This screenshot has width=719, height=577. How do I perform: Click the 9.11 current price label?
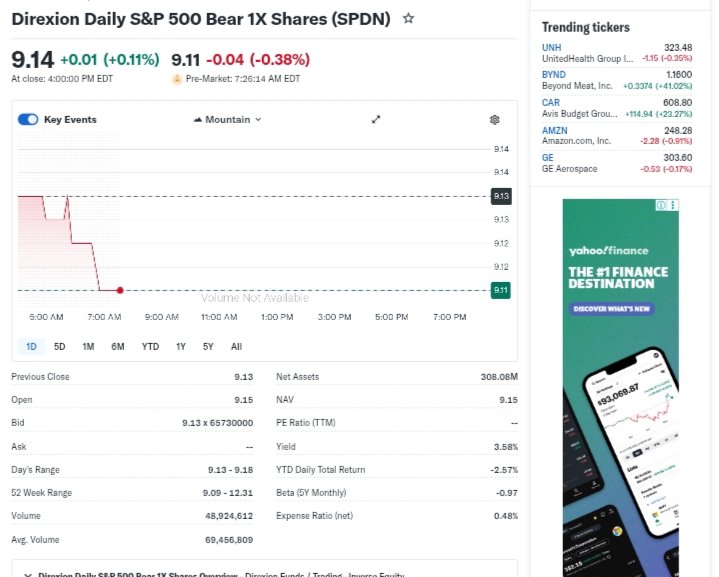[501, 290]
